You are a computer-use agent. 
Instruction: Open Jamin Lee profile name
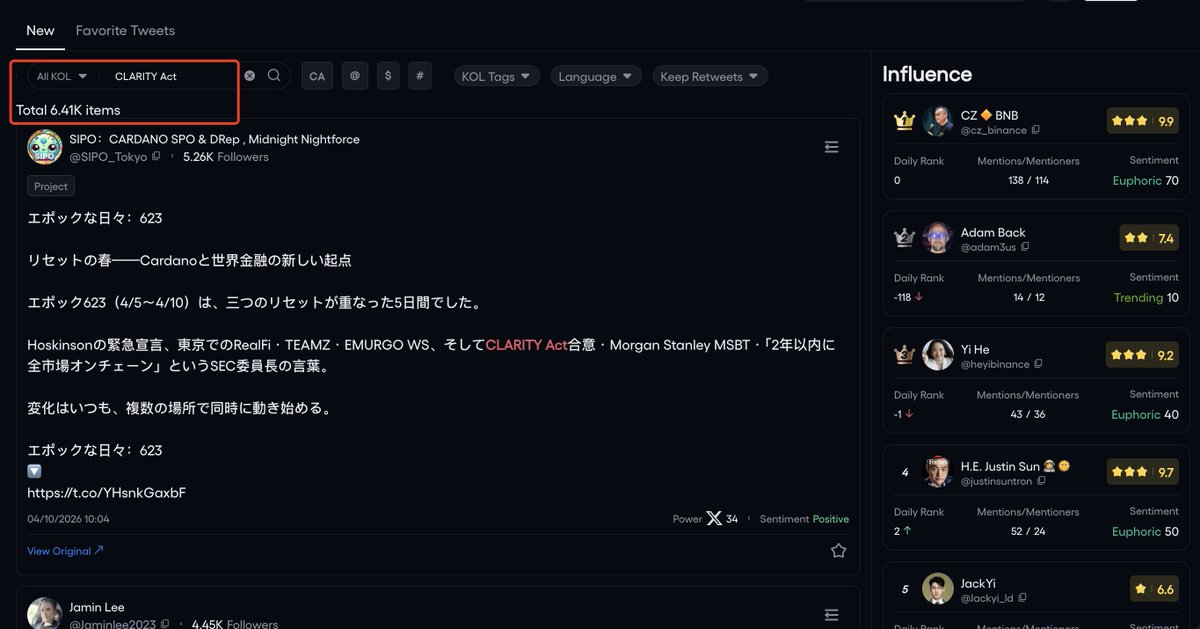pos(96,607)
